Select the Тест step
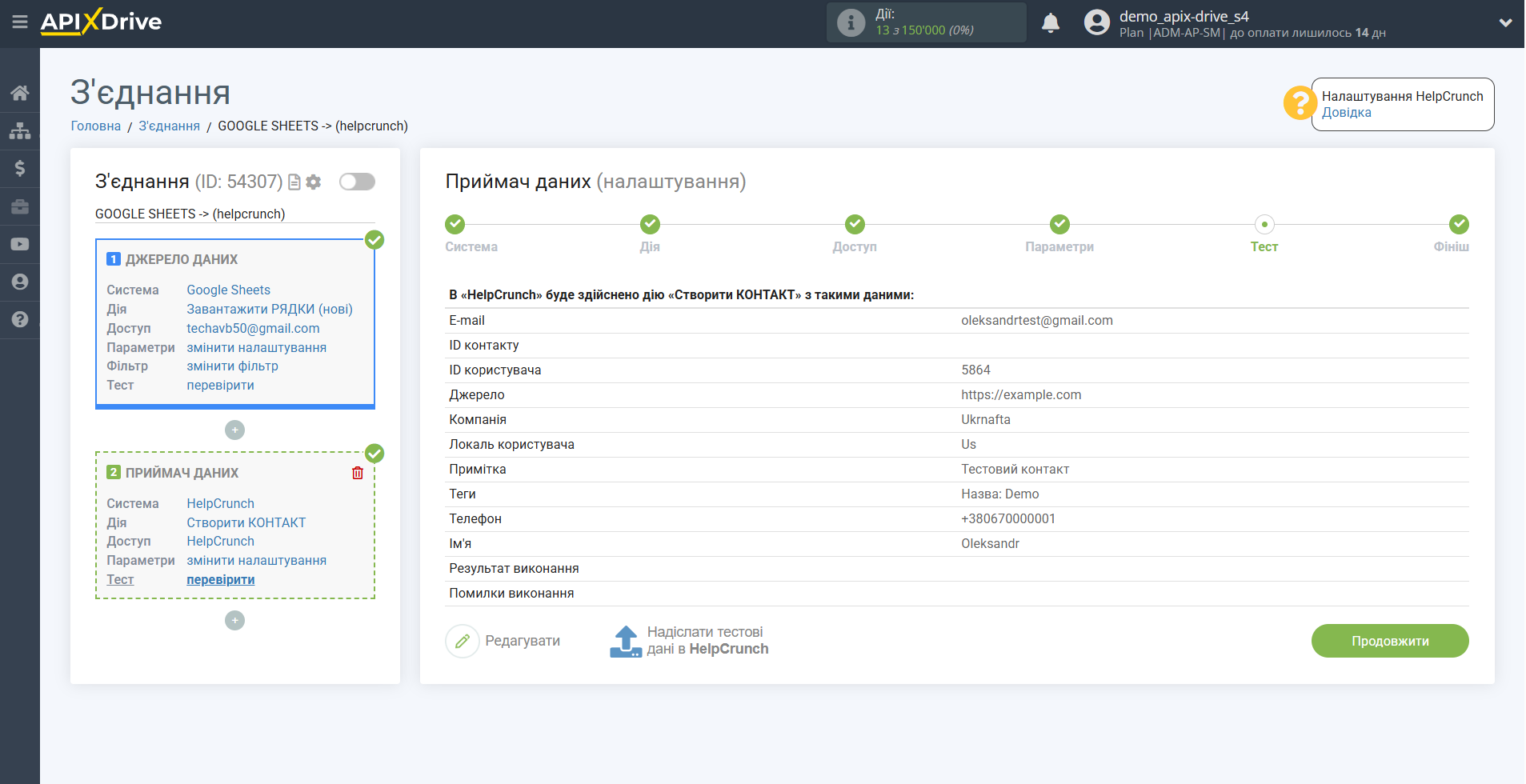Viewport: 1526px width, 784px height. tap(1264, 225)
